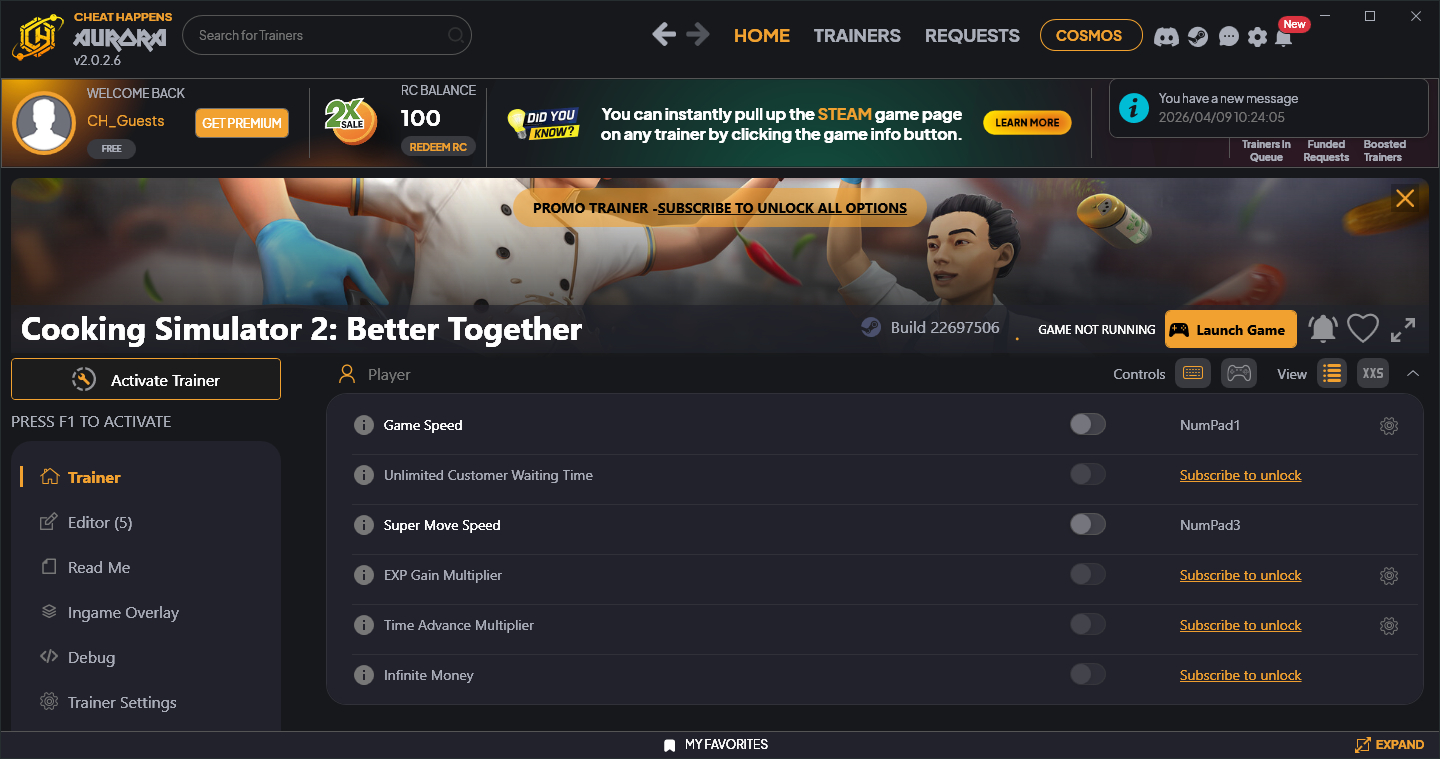Select gamepad controls icon
Image resolution: width=1440 pixels, height=759 pixels.
pyautogui.click(x=1239, y=374)
